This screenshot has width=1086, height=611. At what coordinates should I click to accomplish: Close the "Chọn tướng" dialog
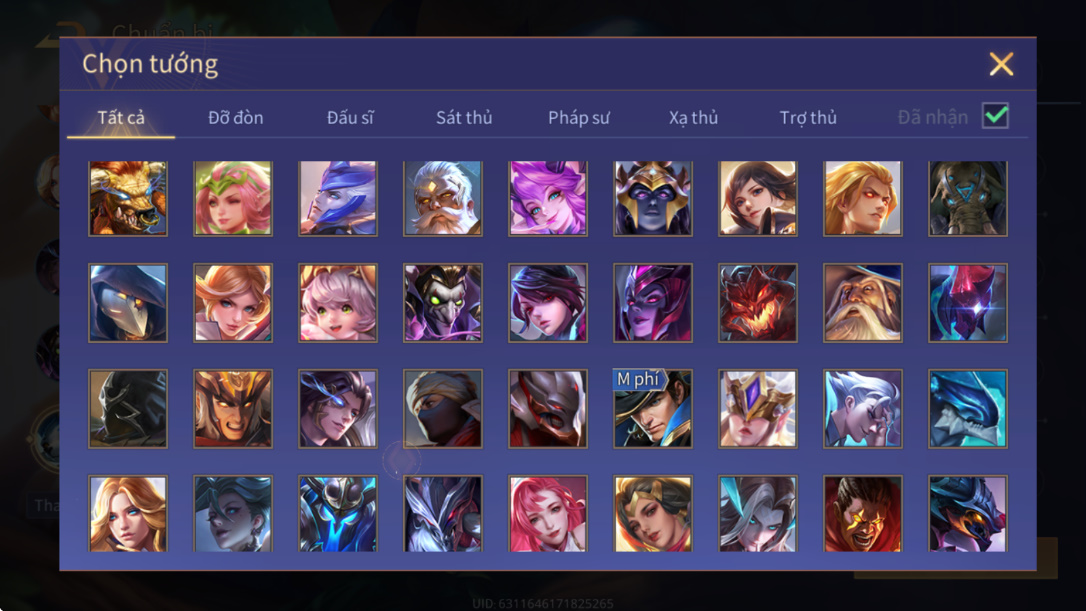(1001, 64)
